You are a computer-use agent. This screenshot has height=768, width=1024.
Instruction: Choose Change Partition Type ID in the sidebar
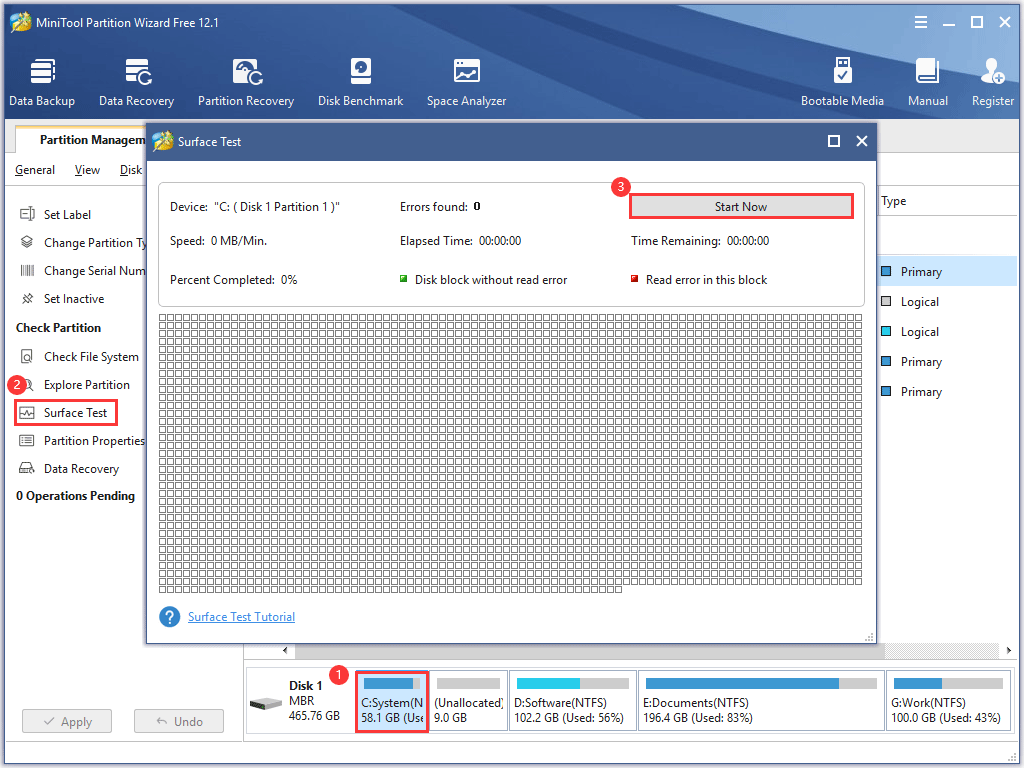click(x=83, y=242)
